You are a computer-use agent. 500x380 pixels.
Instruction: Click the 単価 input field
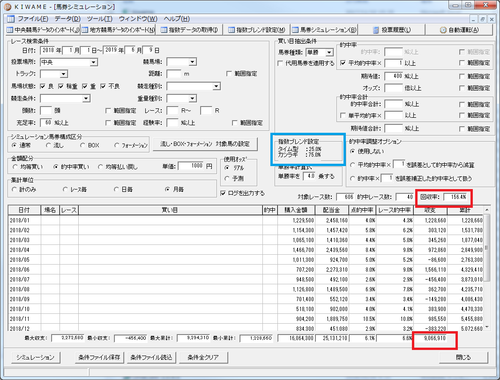[x=191, y=166]
